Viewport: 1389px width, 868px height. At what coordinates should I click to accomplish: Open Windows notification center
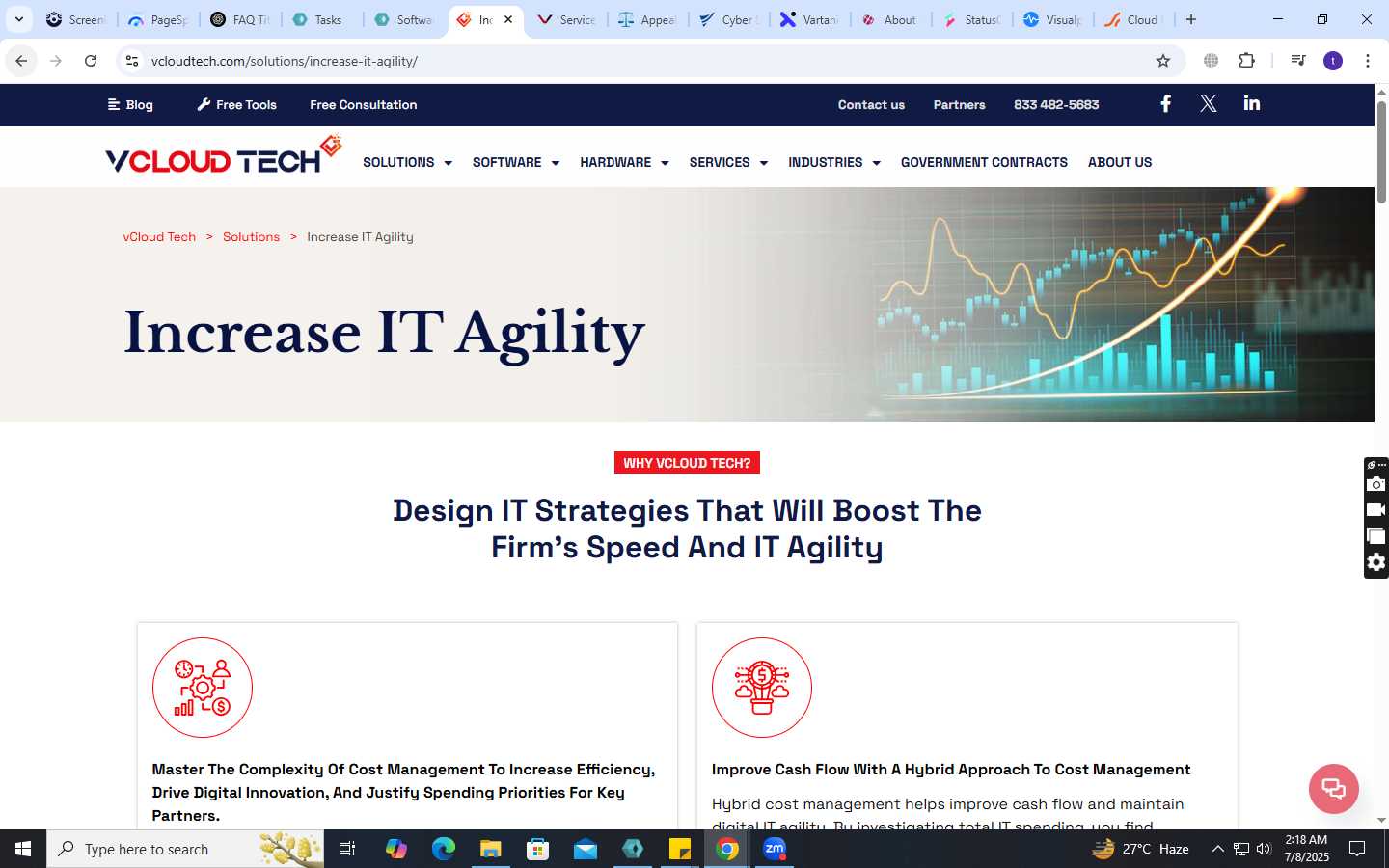click(x=1357, y=849)
